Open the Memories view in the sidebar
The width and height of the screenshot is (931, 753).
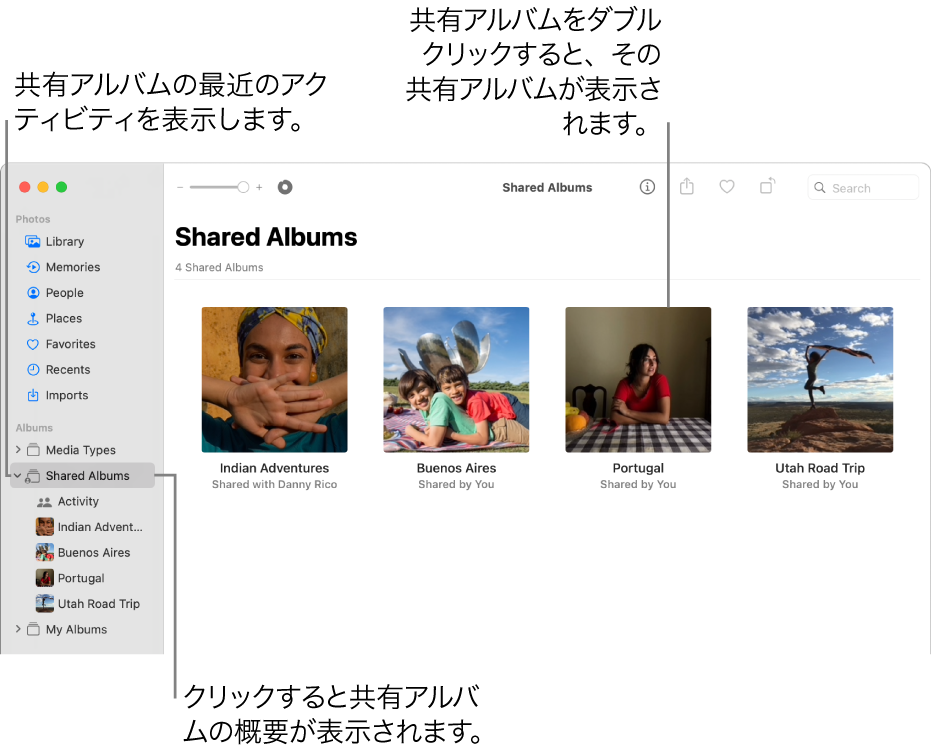[33, 267]
